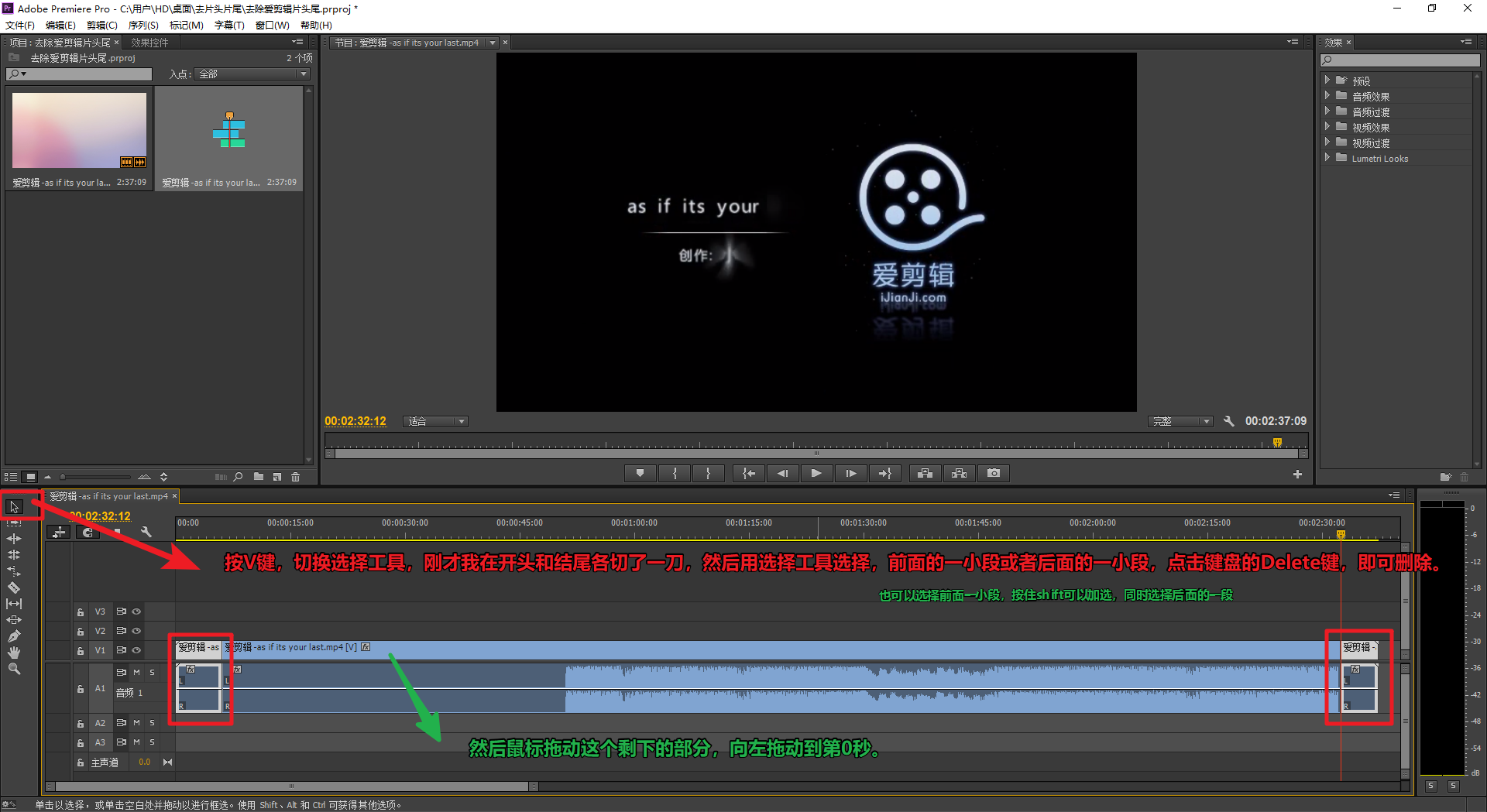Expand the 视频过渡 folder
The height and width of the screenshot is (812, 1487).
tap(1327, 142)
